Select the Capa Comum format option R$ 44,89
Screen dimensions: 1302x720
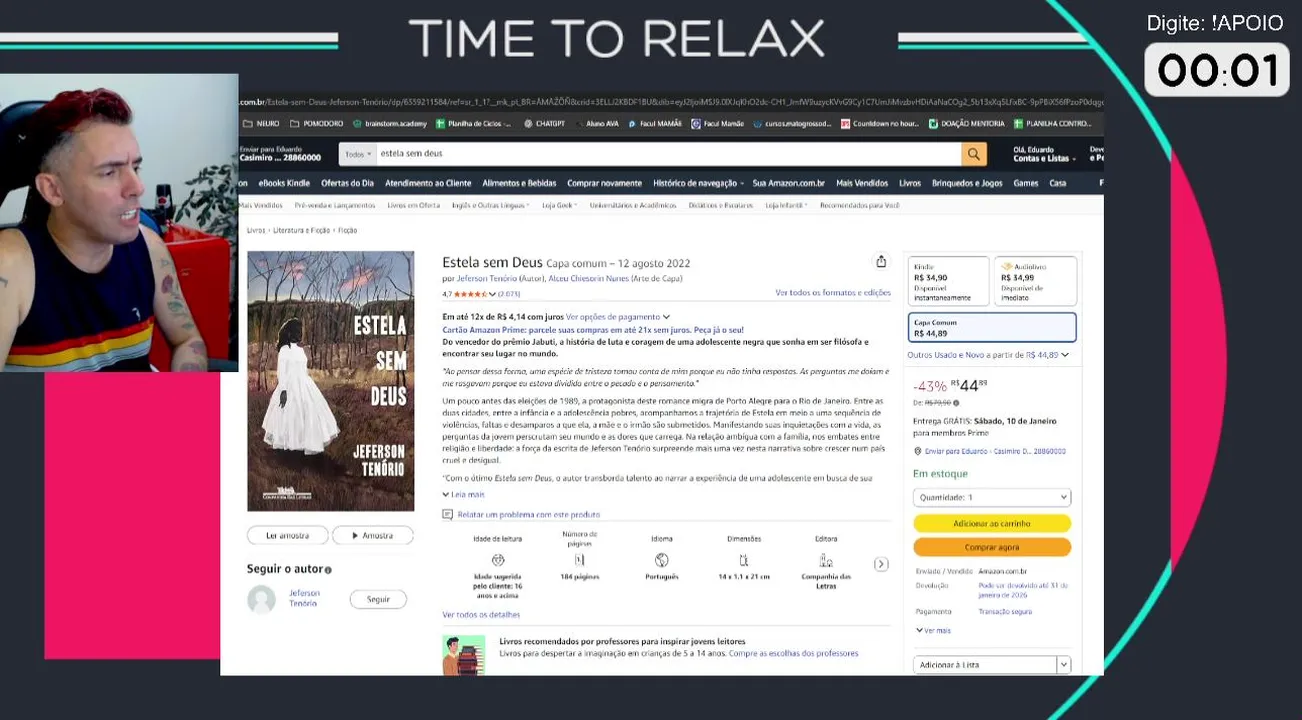coord(992,328)
